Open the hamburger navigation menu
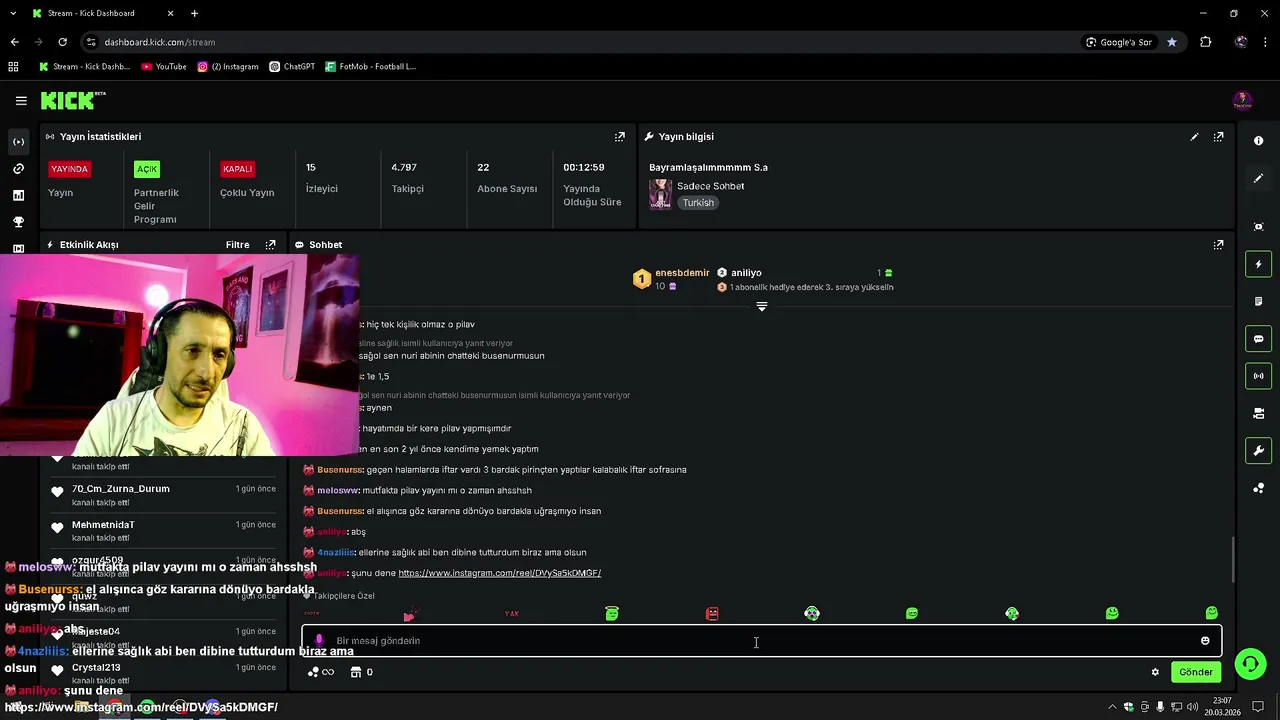Screen dimensions: 1280x720 coord(21,100)
